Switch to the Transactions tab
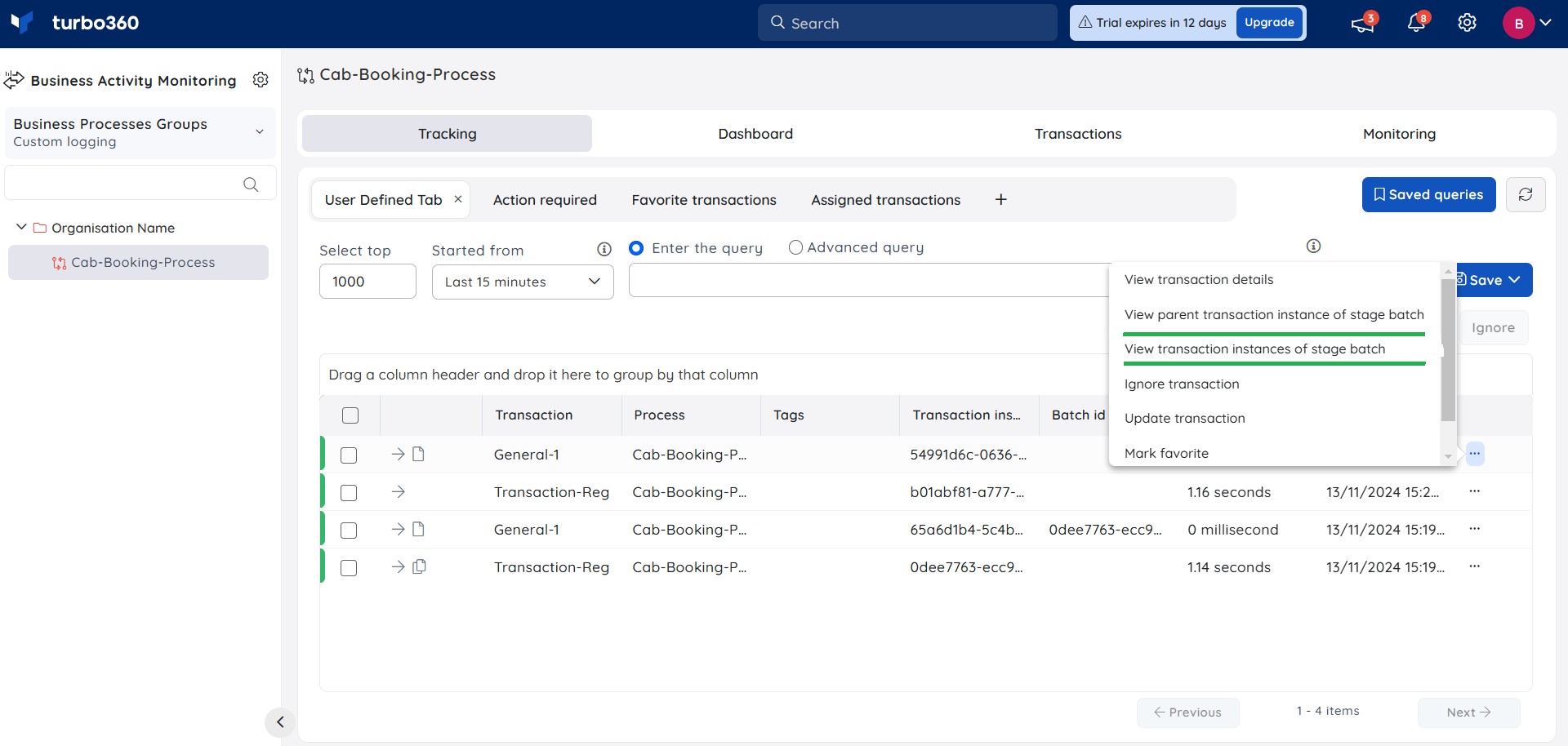Image resolution: width=1568 pixels, height=746 pixels. pyautogui.click(x=1078, y=134)
